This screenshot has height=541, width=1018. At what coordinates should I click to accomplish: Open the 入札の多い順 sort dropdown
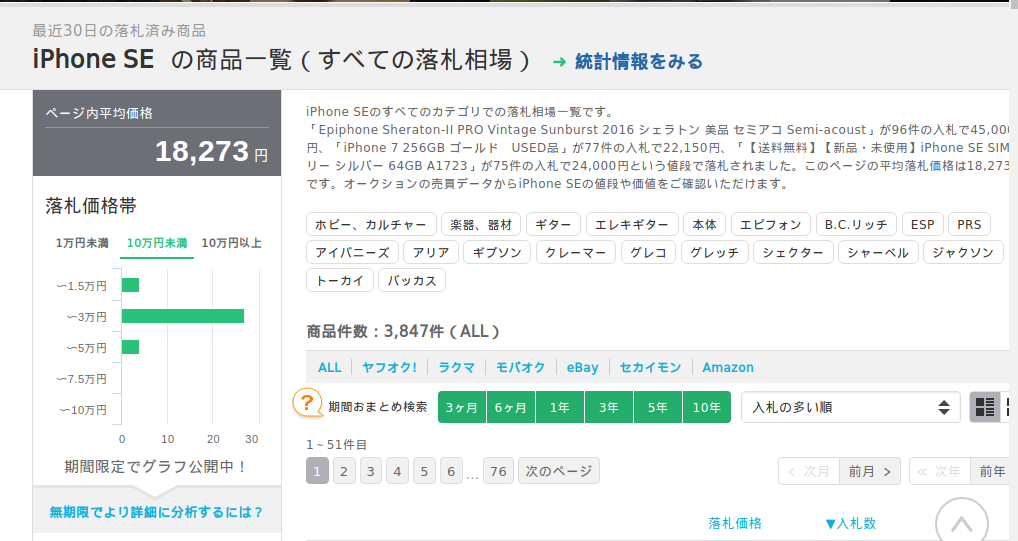(850, 407)
